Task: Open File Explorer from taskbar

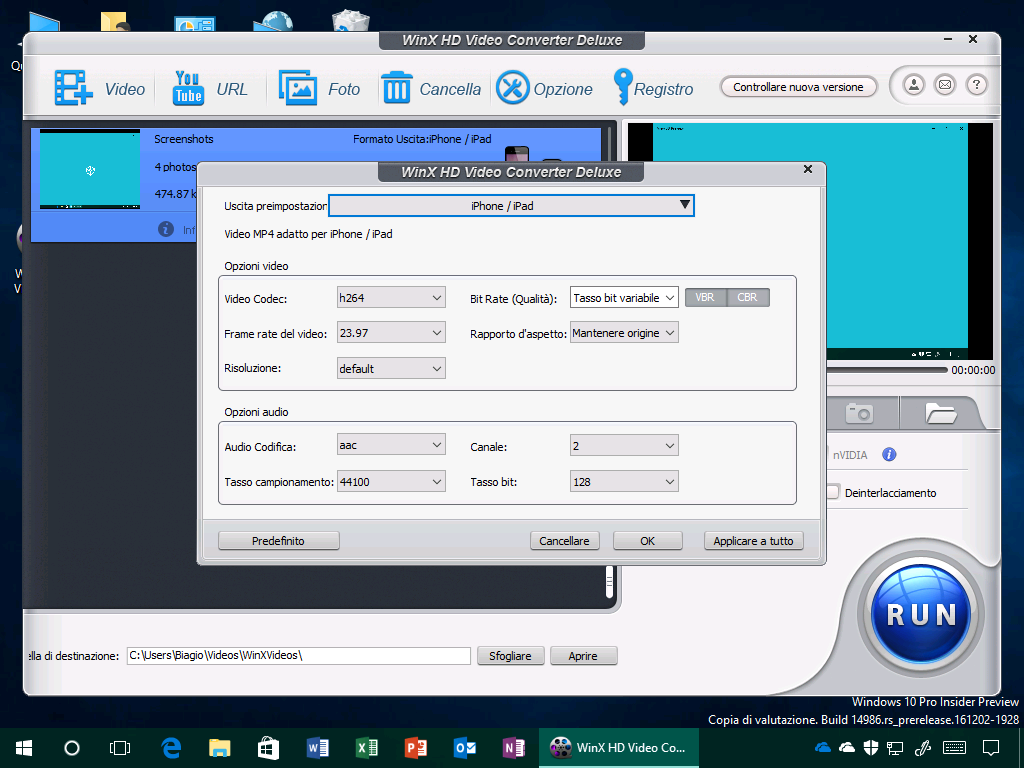Action: point(219,748)
